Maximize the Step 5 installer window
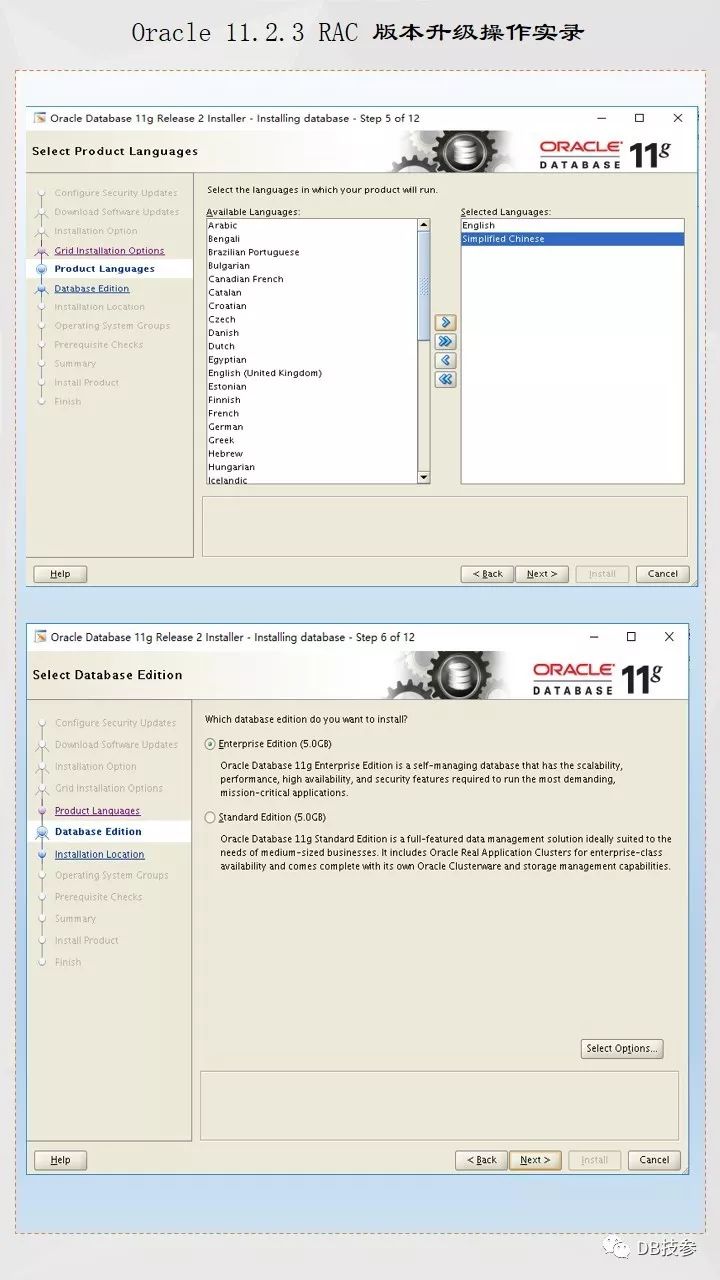Screen dimensions: 720x1280 click(x=640, y=118)
